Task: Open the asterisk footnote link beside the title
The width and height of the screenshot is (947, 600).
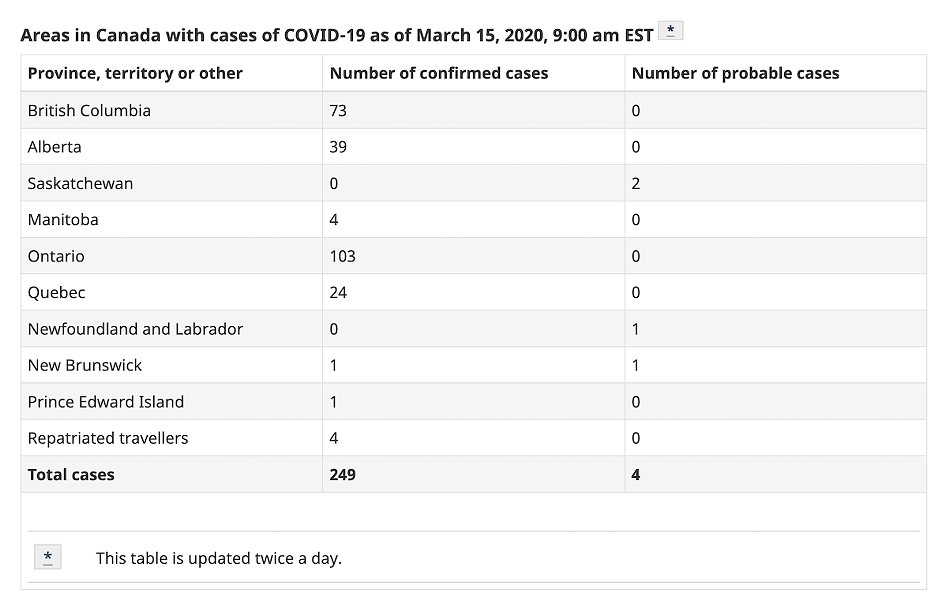Action: coord(670,30)
